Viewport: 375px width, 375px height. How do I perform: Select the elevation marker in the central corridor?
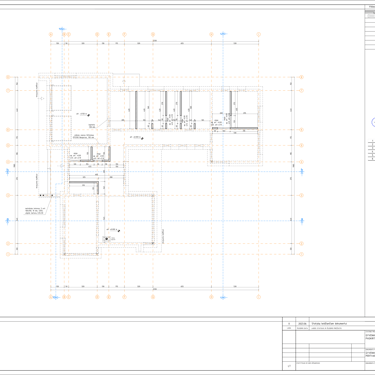click(137, 137)
